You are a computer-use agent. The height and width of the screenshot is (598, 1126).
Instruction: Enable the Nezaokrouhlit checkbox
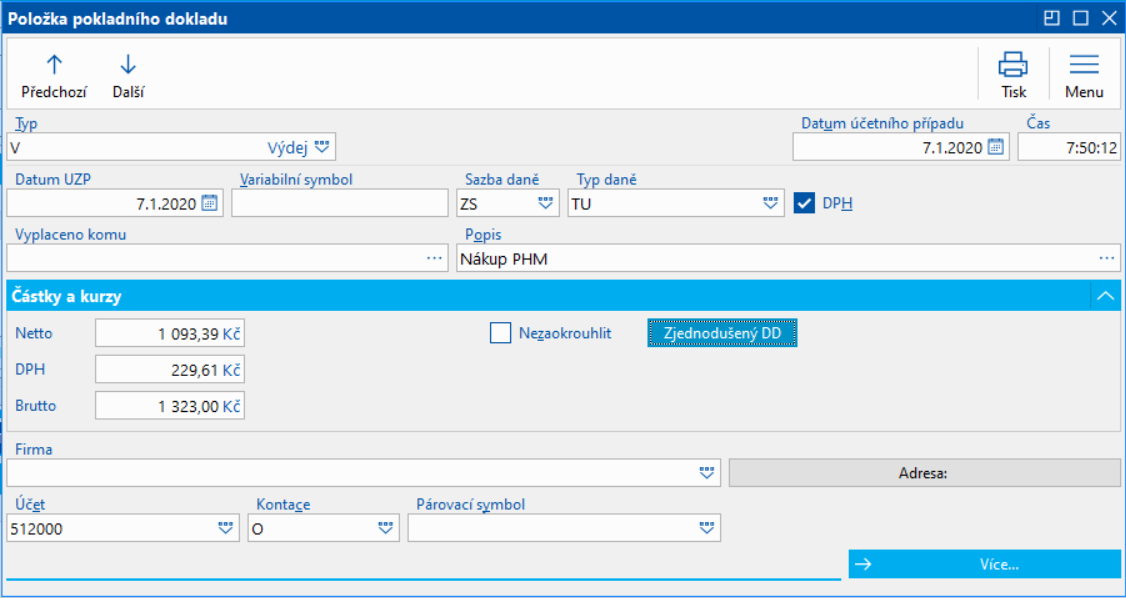point(501,333)
